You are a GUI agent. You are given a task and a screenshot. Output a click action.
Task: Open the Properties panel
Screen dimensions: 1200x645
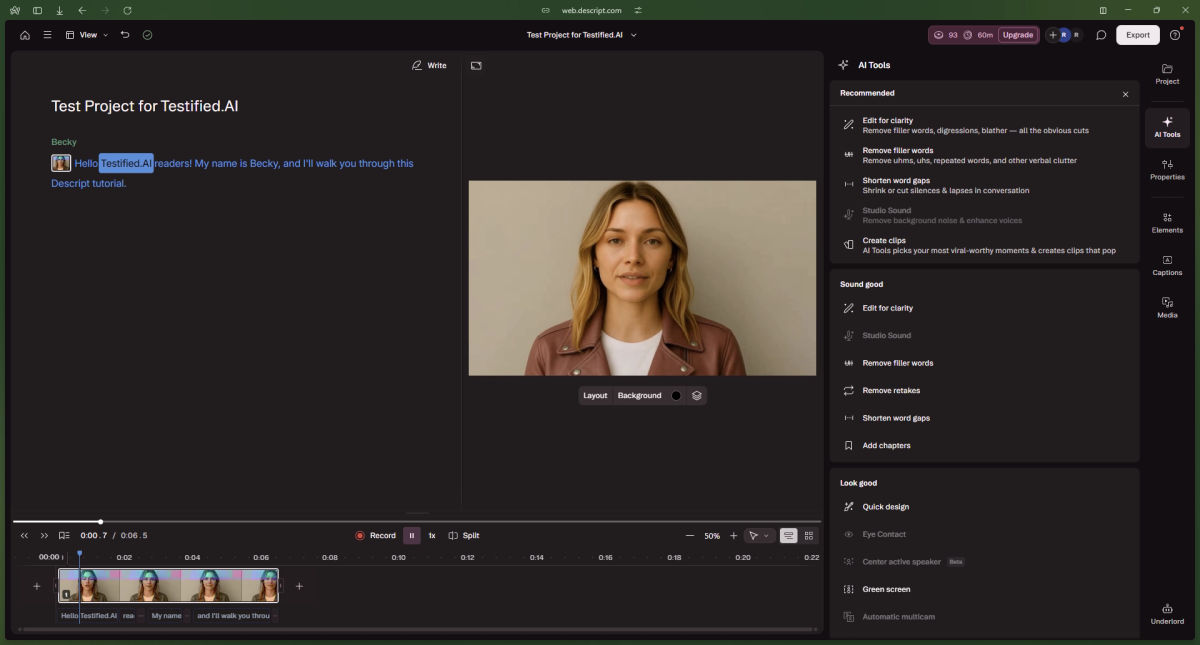(x=1166, y=170)
